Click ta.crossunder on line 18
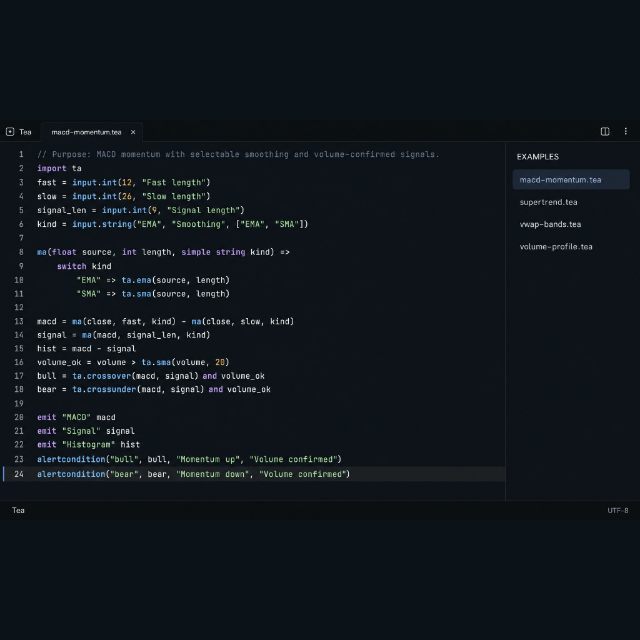 coord(104,389)
